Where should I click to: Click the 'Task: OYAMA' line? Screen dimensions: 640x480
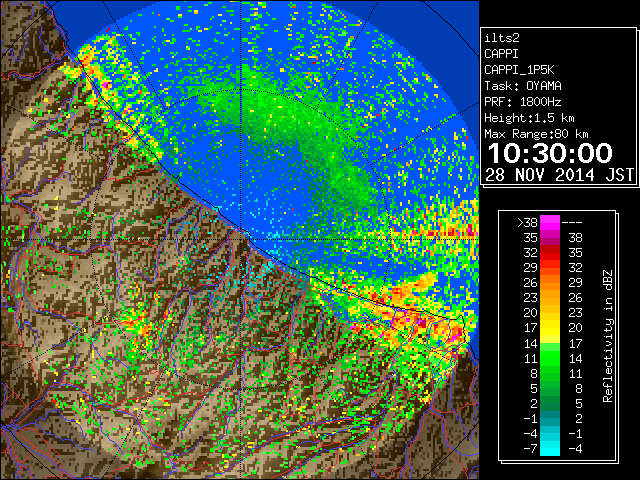[523, 86]
